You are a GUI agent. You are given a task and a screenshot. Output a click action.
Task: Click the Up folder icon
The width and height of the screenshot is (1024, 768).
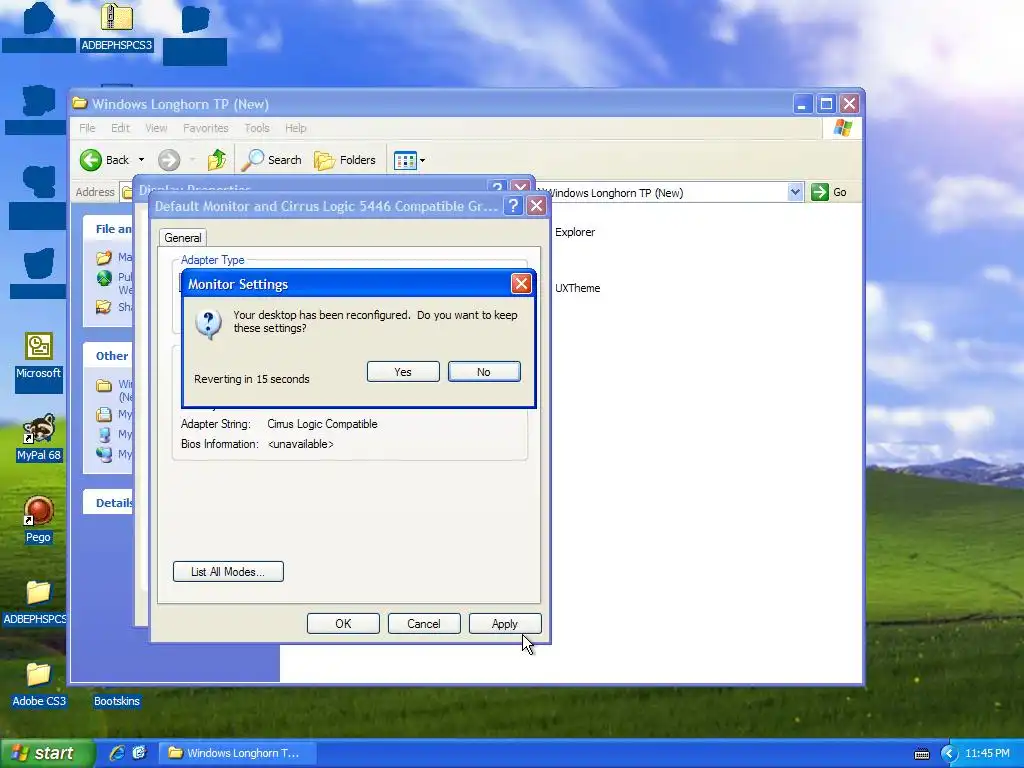(x=217, y=160)
